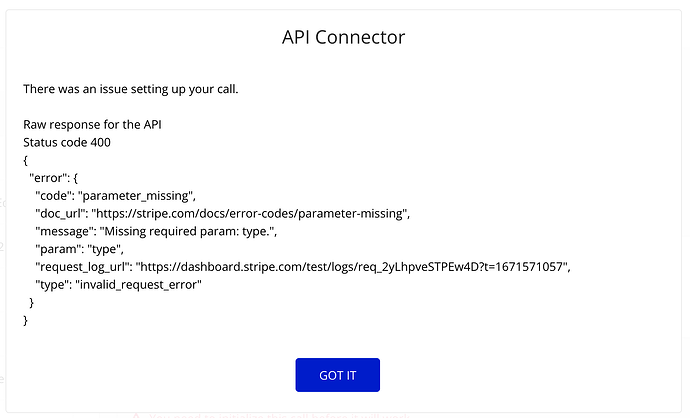Click the "code": "parameter_missing" line
Screen dimensions: 690x418
click(115, 196)
